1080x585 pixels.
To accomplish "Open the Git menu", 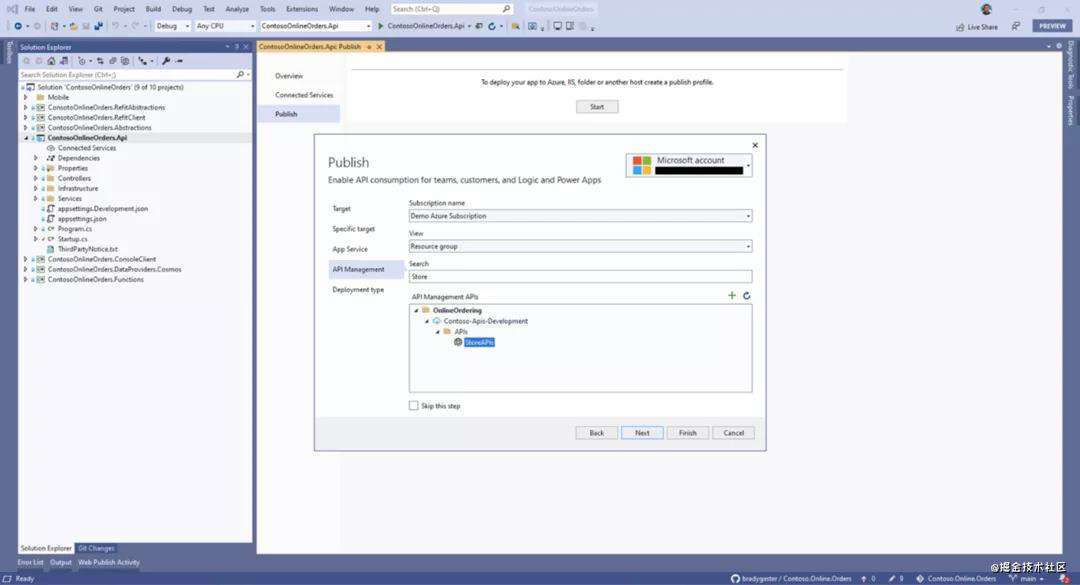I will coord(98,9).
